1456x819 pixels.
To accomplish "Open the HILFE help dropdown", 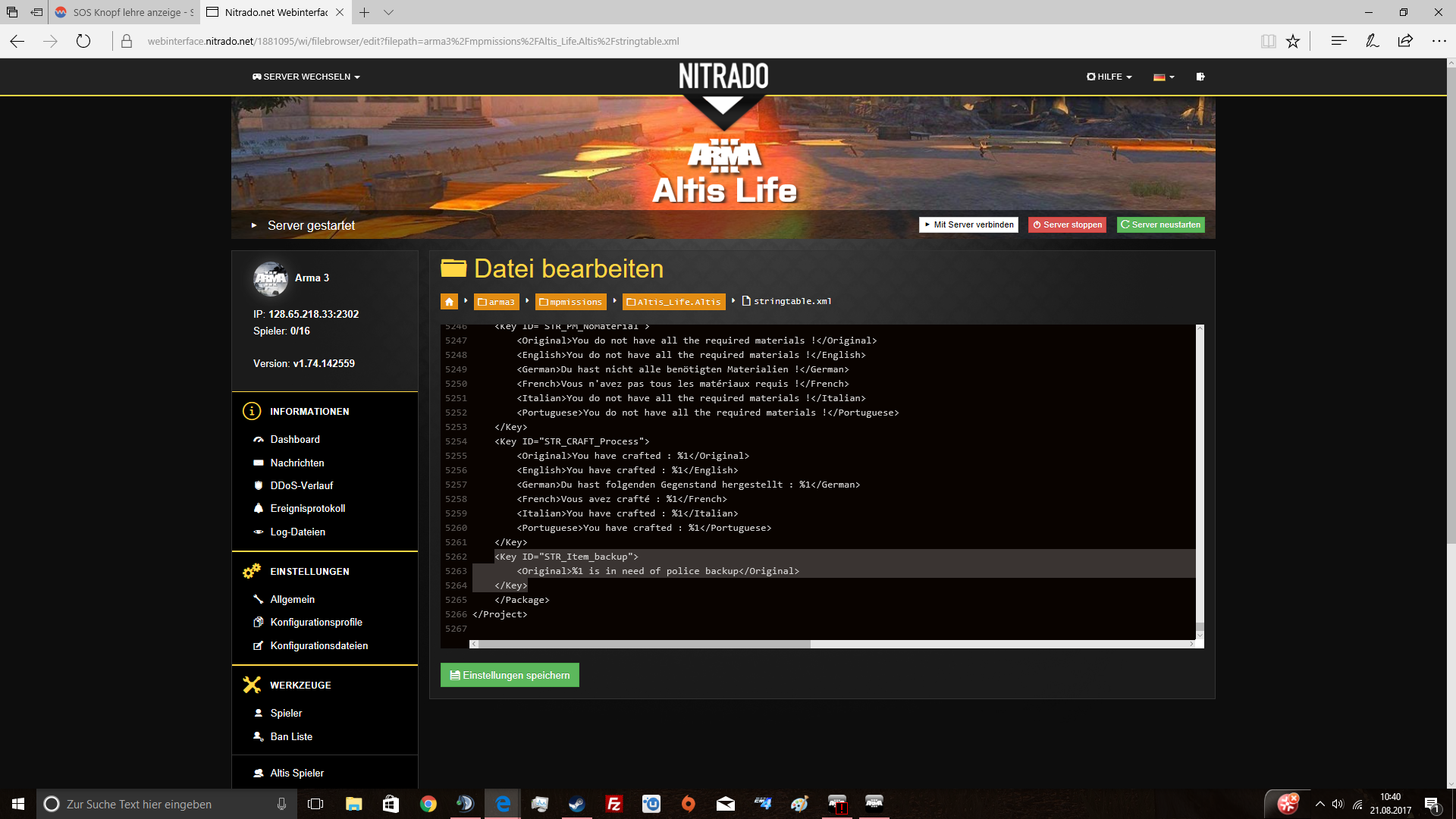I will [1109, 77].
